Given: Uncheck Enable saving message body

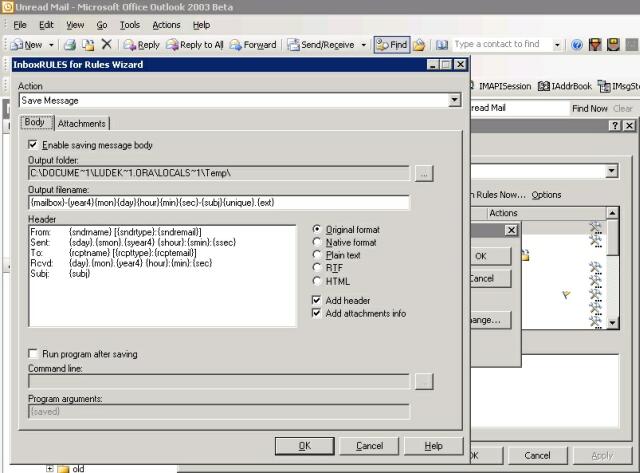Looking at the screenshot, I should click(34, 145).
